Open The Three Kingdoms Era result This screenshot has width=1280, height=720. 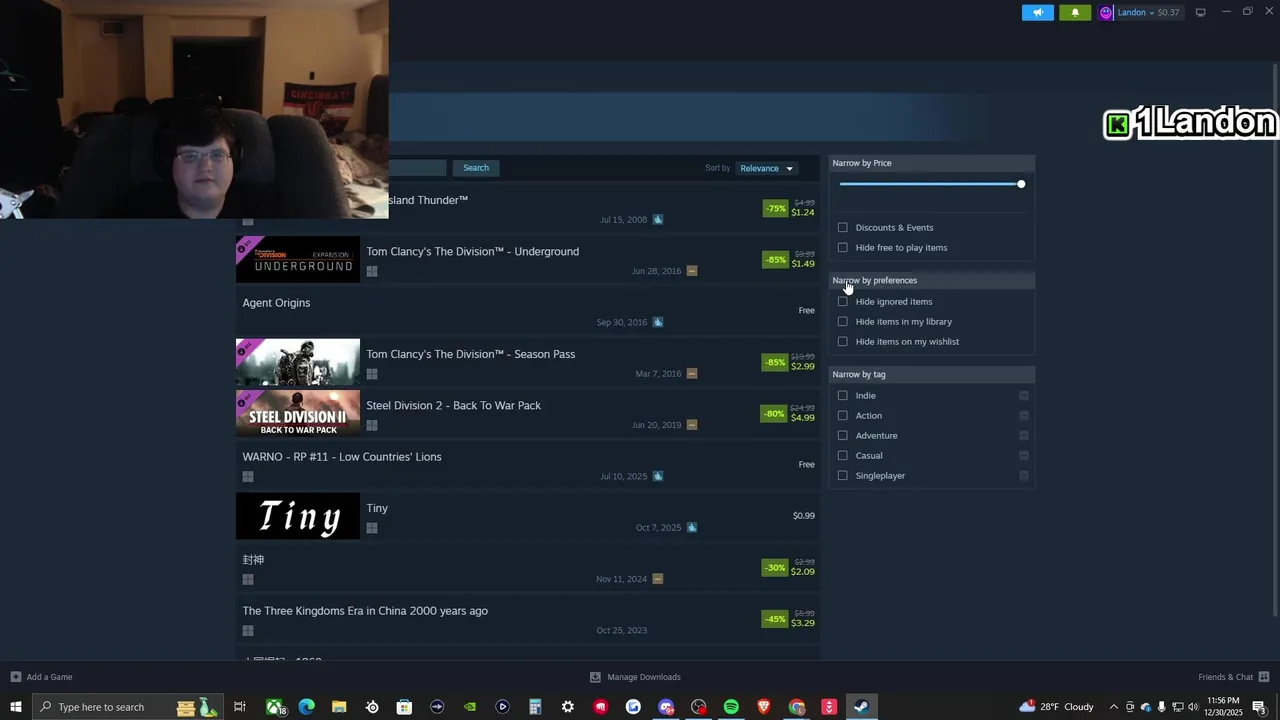coord(527,619)
